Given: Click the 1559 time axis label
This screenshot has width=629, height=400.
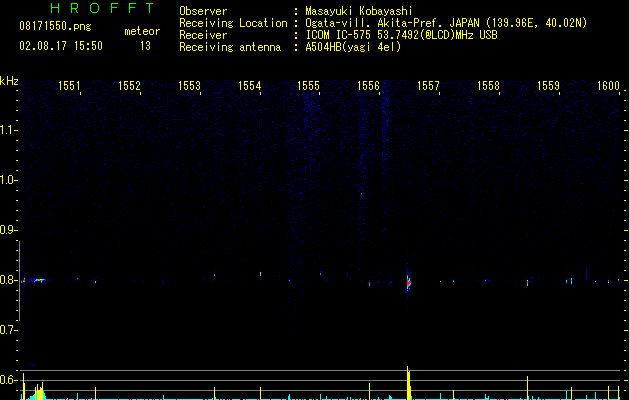Looking at the screenshot, I should (x=548, y=85).
